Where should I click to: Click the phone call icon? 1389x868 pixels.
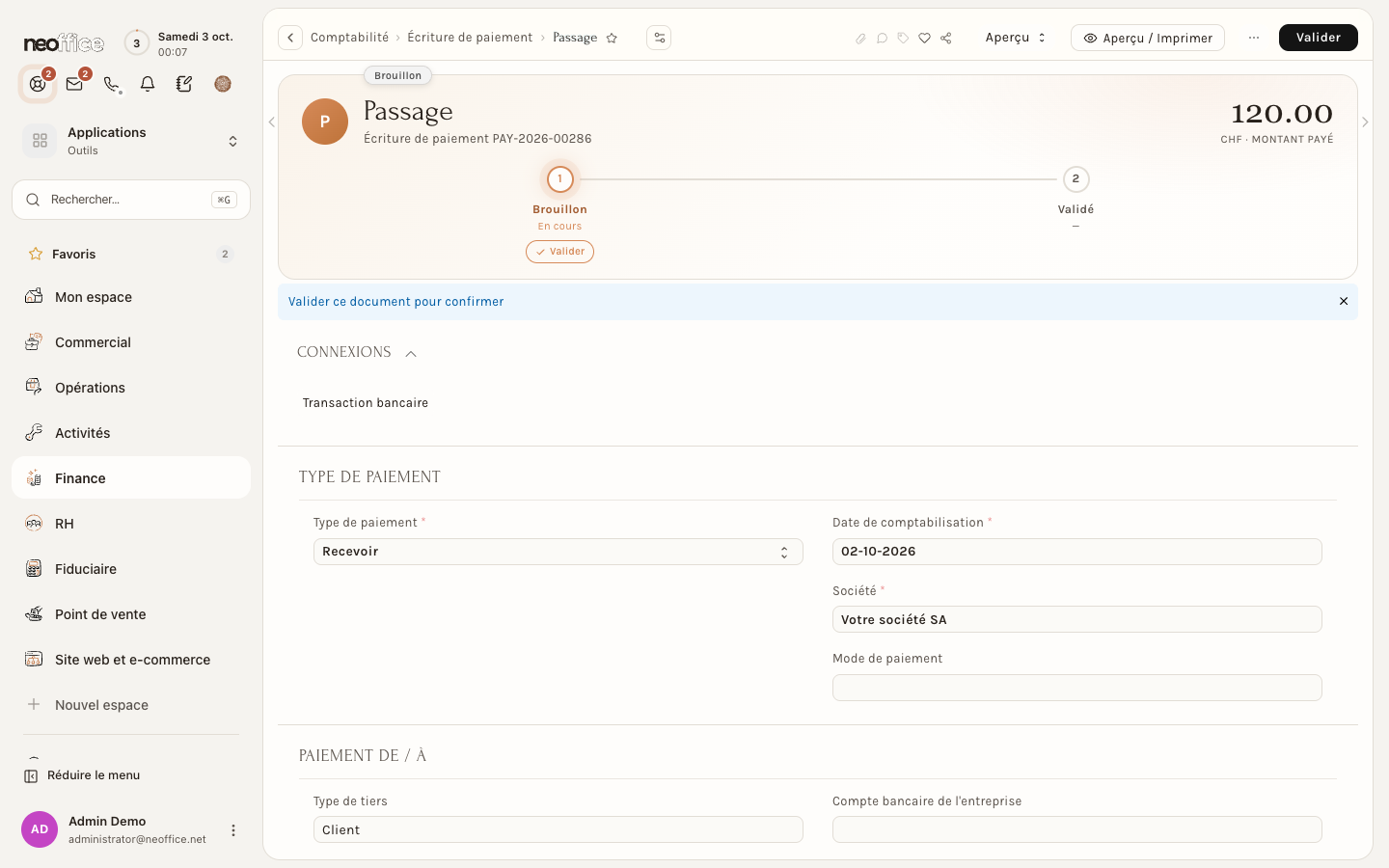tap(111, 84)
